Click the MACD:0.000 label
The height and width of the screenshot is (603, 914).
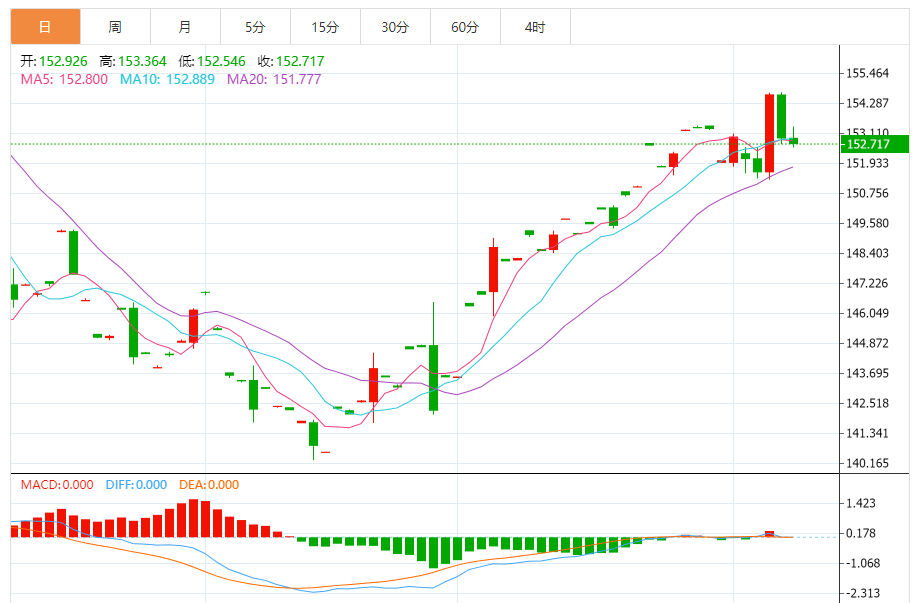pos(57,485)
